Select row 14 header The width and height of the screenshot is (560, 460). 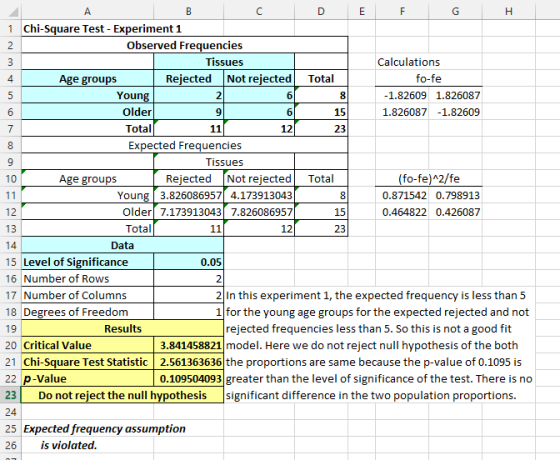click(x=11, y=245)
